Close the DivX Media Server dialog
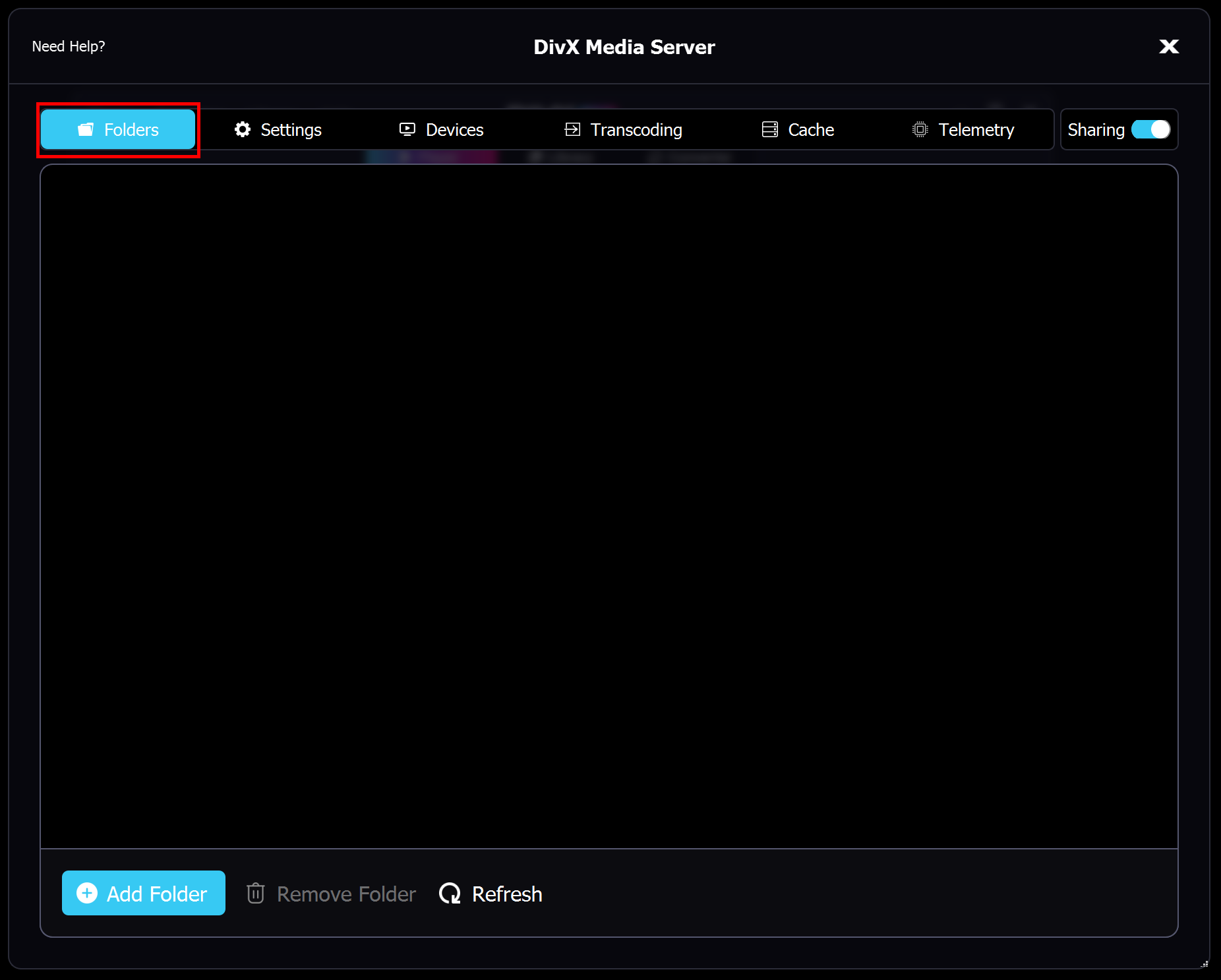Screen dimensions: 1221x980 click(1169, 46)
